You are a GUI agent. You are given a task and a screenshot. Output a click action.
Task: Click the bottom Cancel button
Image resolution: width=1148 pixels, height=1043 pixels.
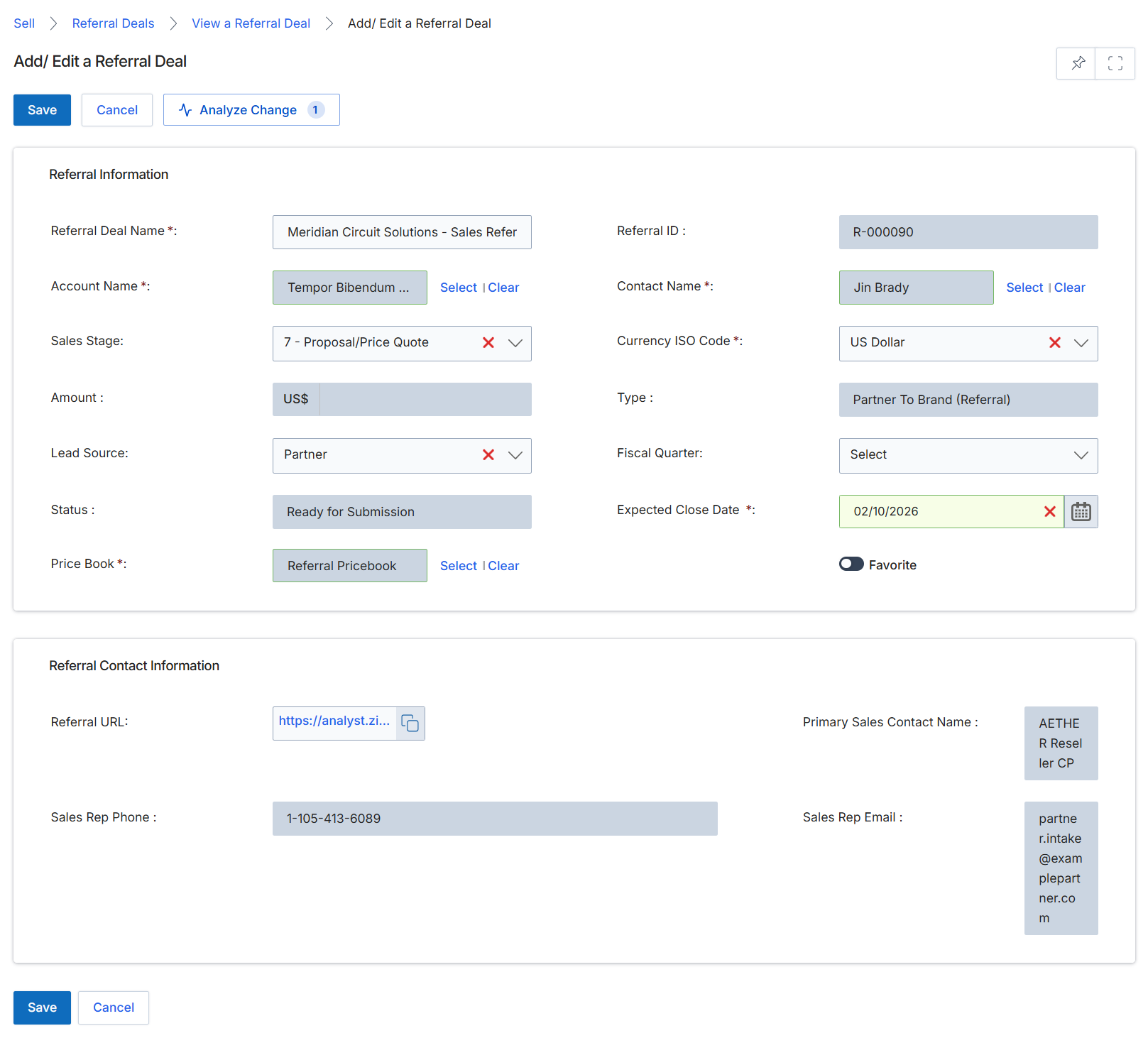(x=114, y=1007)
